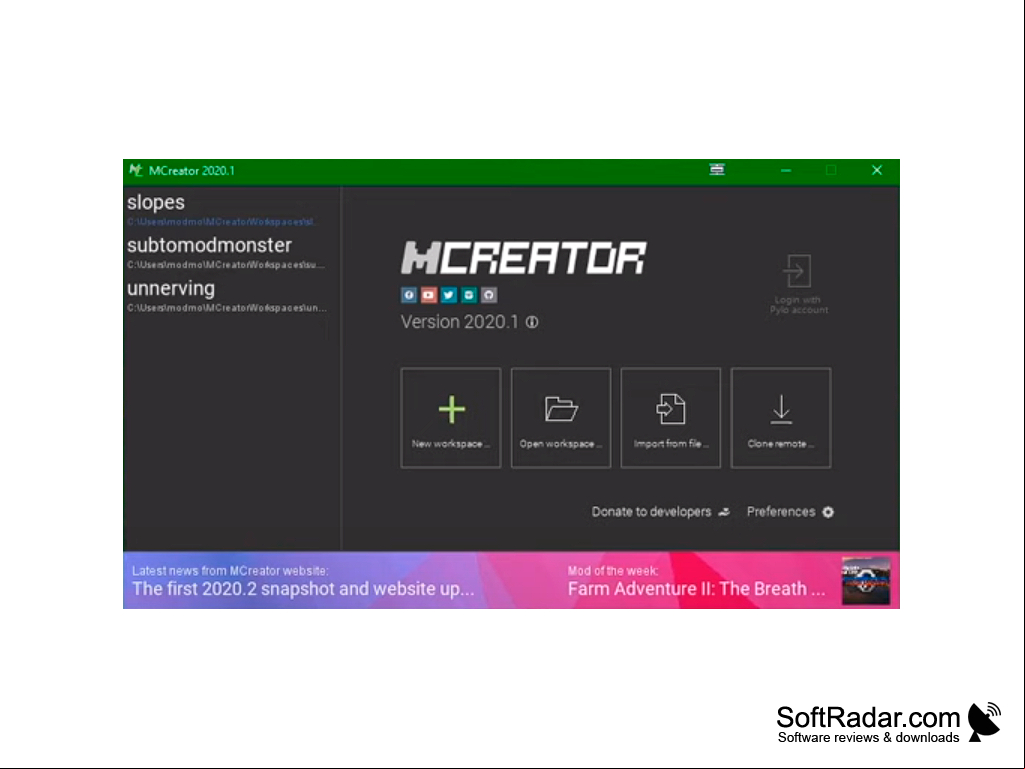Log in with Pylo account
The height and width of the screenshot is (769, 1025).
[798, 284]
